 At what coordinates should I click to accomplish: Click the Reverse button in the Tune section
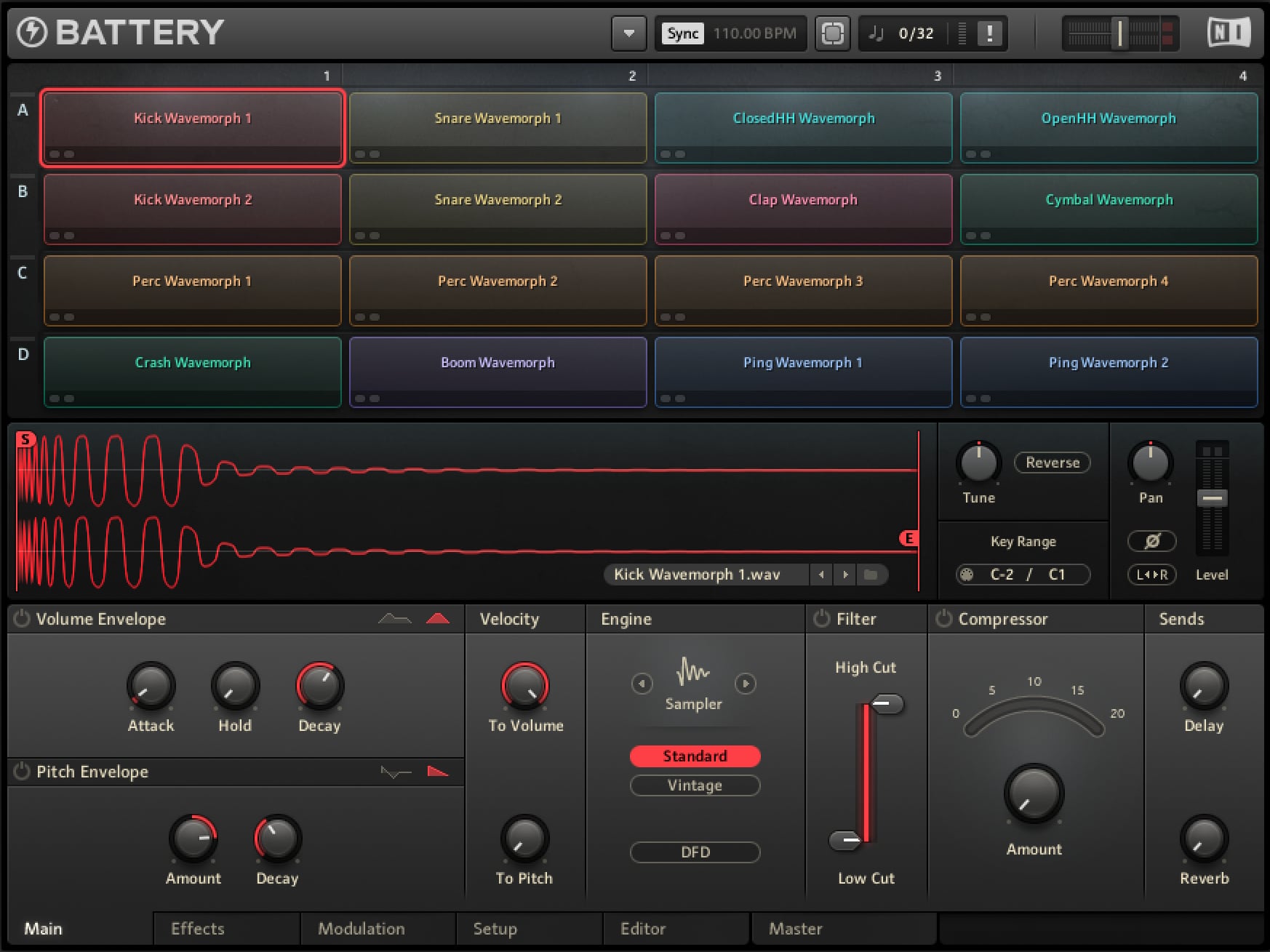point(1052,463)
